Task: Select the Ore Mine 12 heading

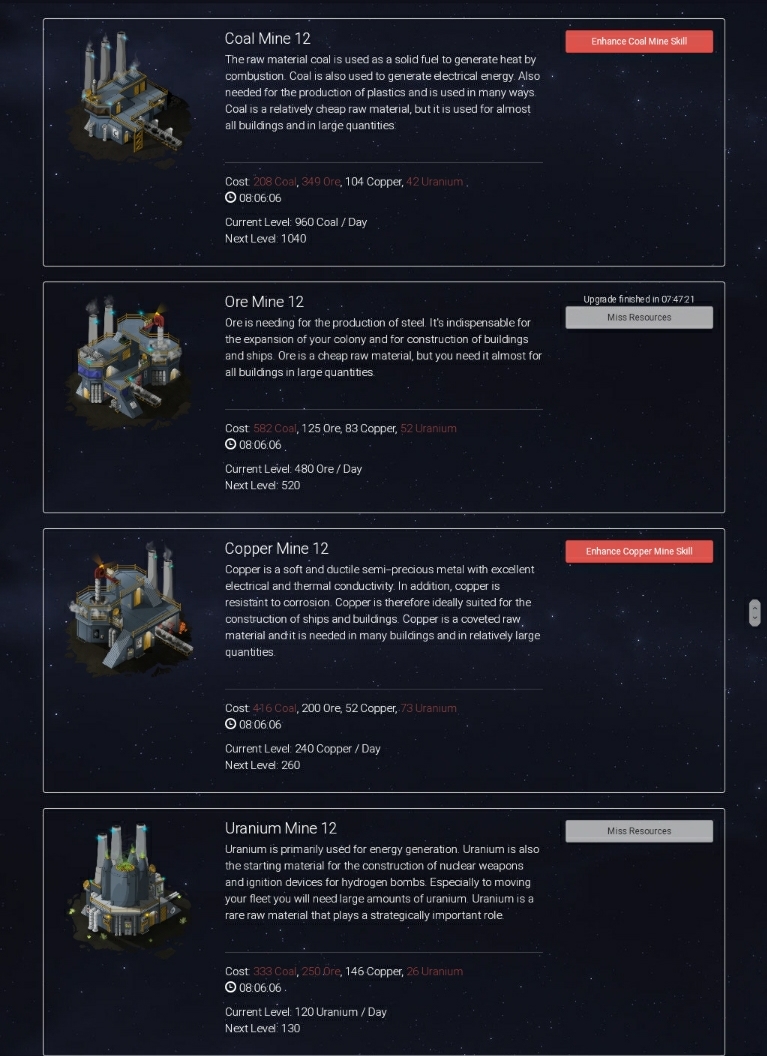Action: click(x=264, y=302)
